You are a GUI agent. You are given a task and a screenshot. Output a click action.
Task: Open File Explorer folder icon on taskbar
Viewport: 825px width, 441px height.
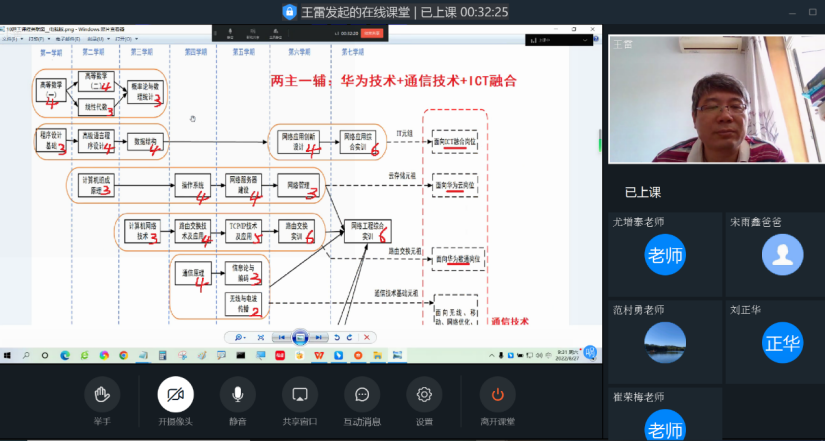click(x=378, y=355)
